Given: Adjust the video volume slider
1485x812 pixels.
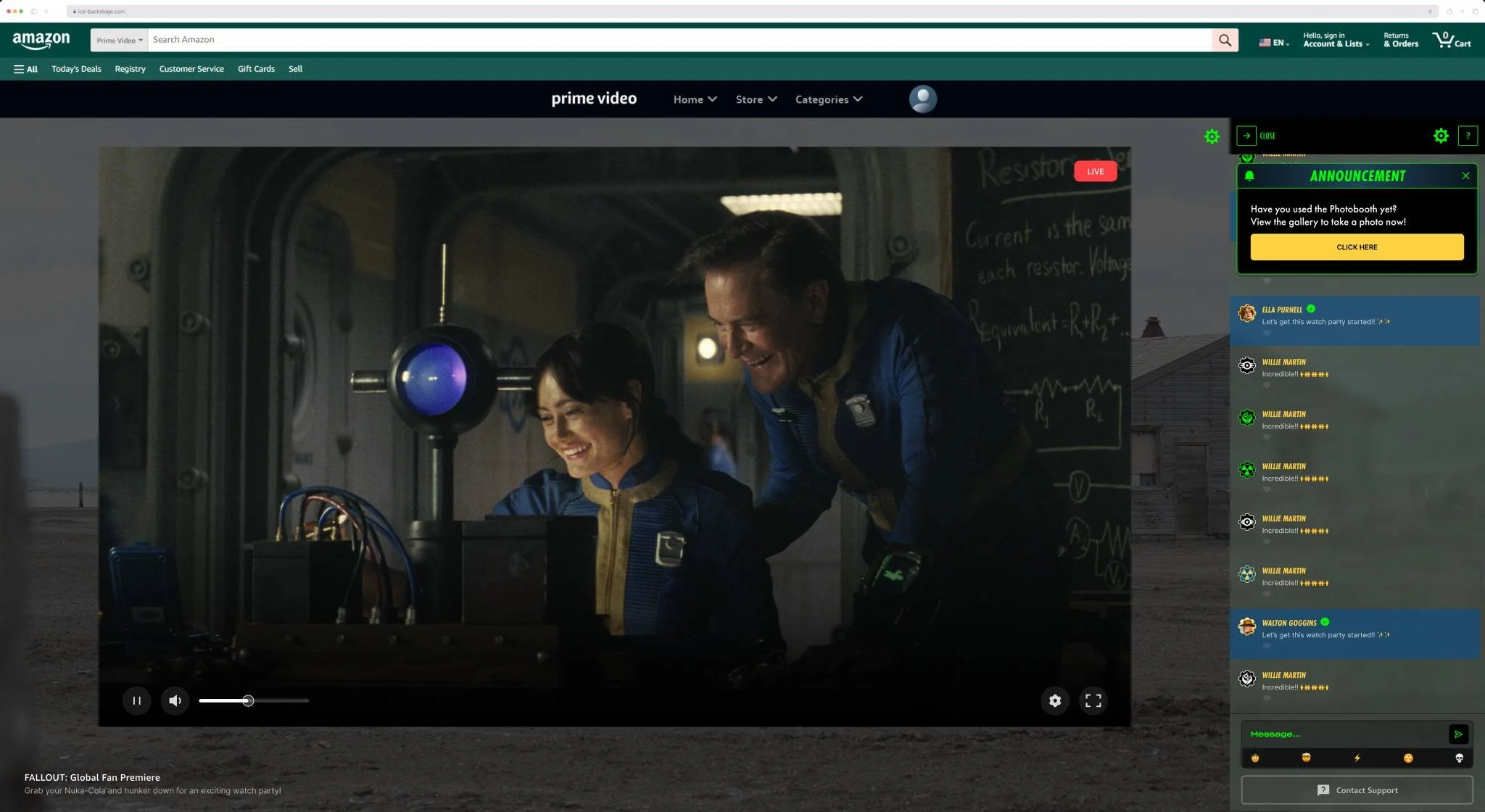Looking at the screenshot, I should (x=254, y=700).
